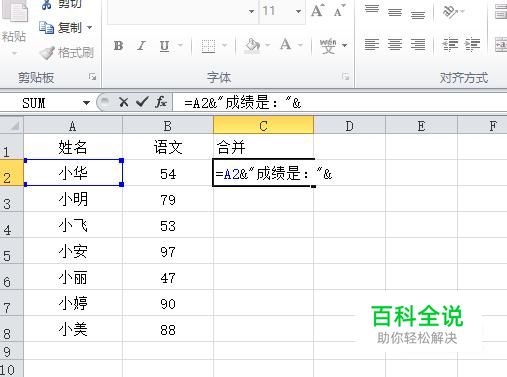Screen dimensions: 507x377
Task: Open font (字体) dialog launcher
Action: [x=346, y=77]
